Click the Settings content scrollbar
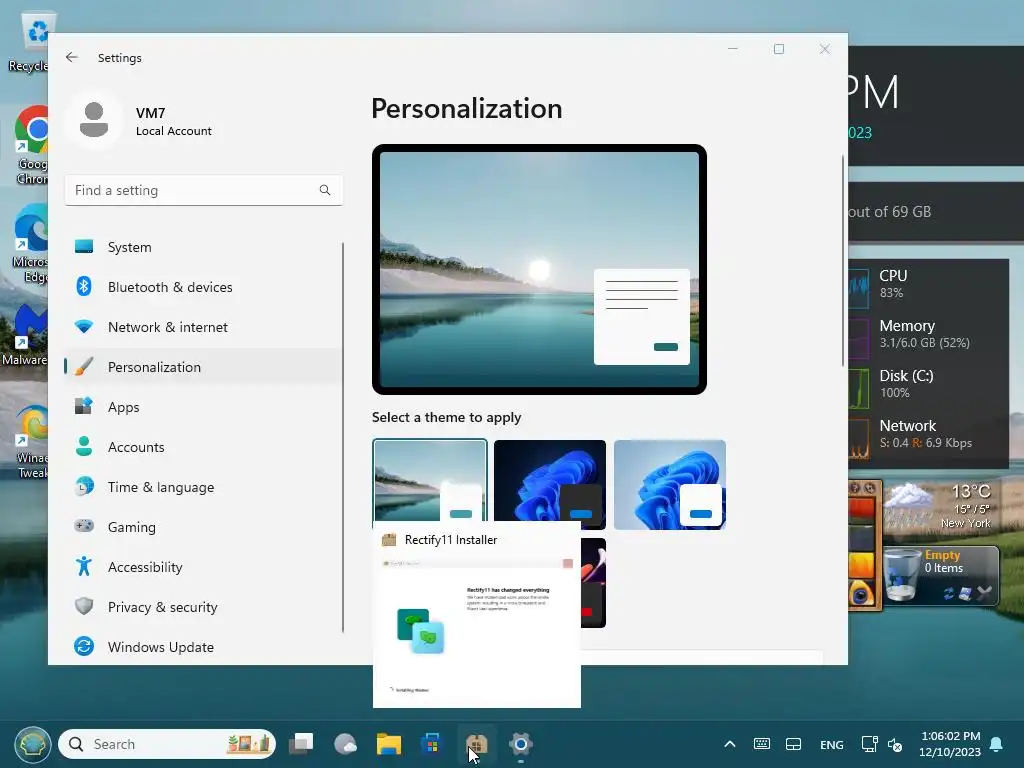The height and width of the screenshot is (768, 1024). click(x=842, y=261)
